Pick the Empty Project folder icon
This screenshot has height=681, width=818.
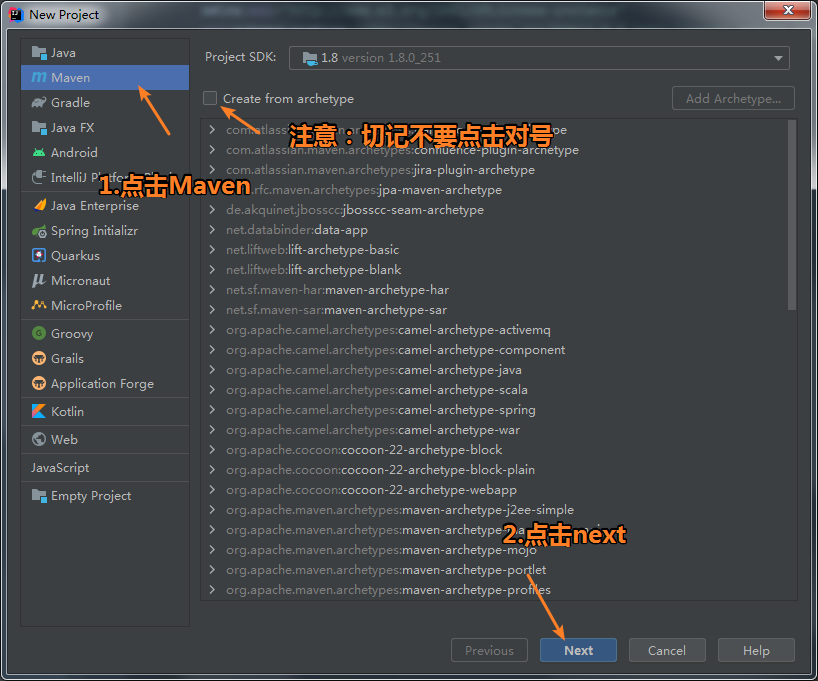tap(39, 496)
